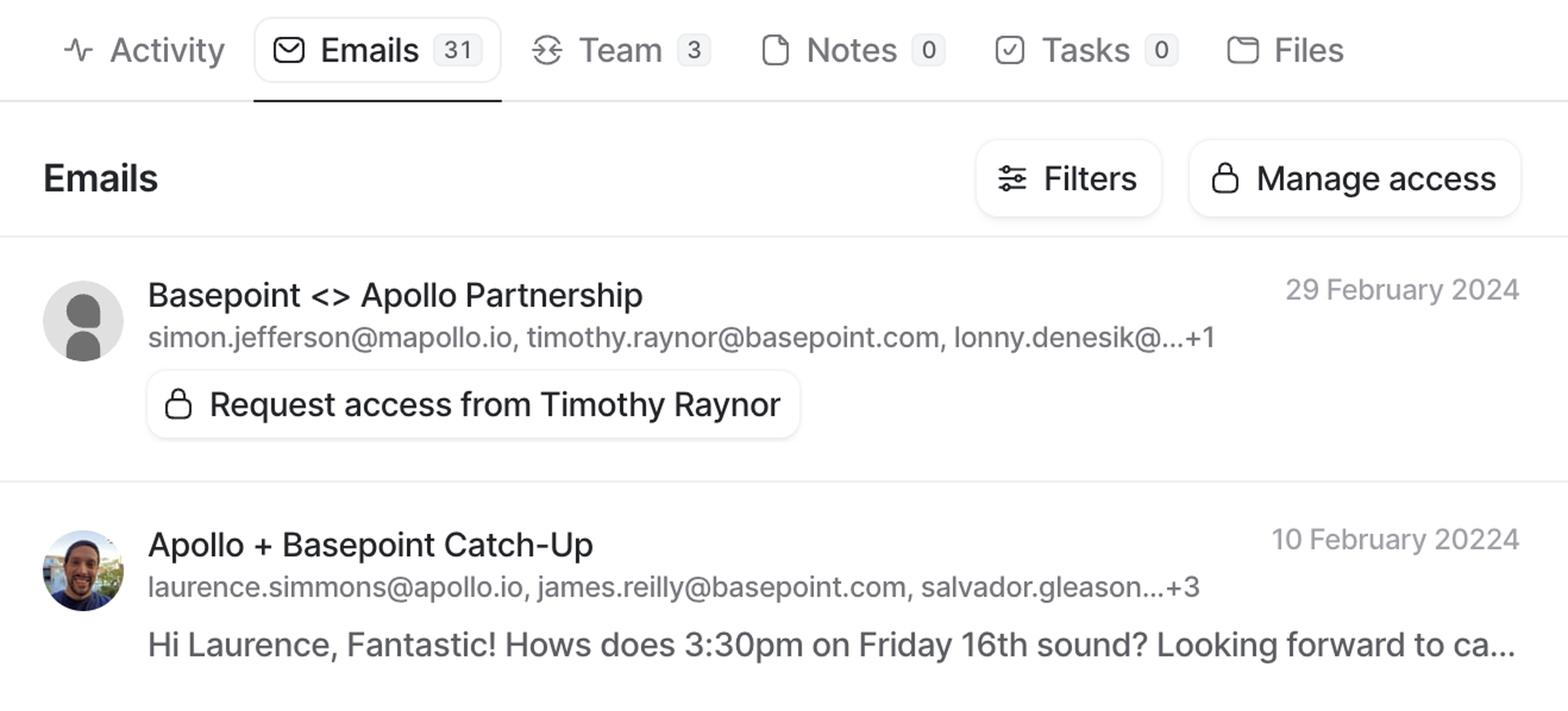This screenshot has height=711, width=1568.
Task: Click the Files folder icon
Action: point(1242,50)
